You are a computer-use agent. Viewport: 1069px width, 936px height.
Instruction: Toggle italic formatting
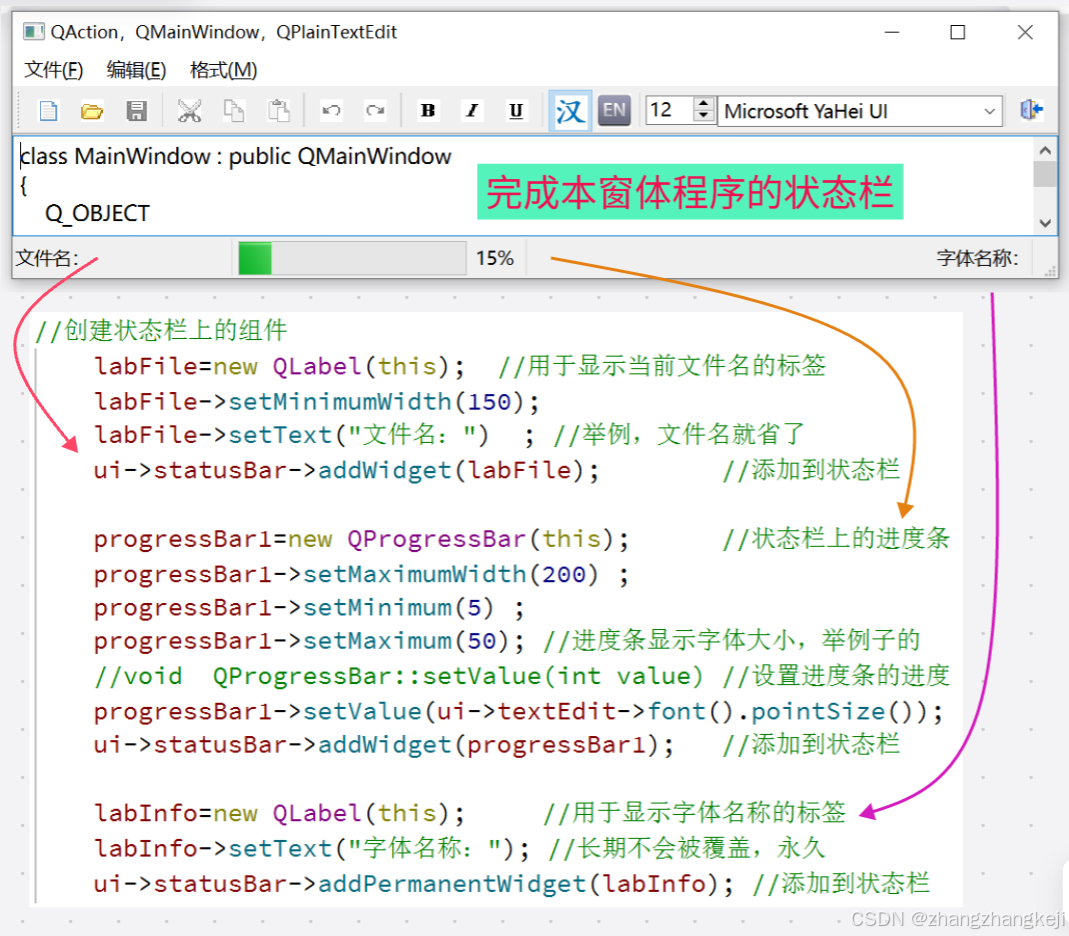pos(472,110)
